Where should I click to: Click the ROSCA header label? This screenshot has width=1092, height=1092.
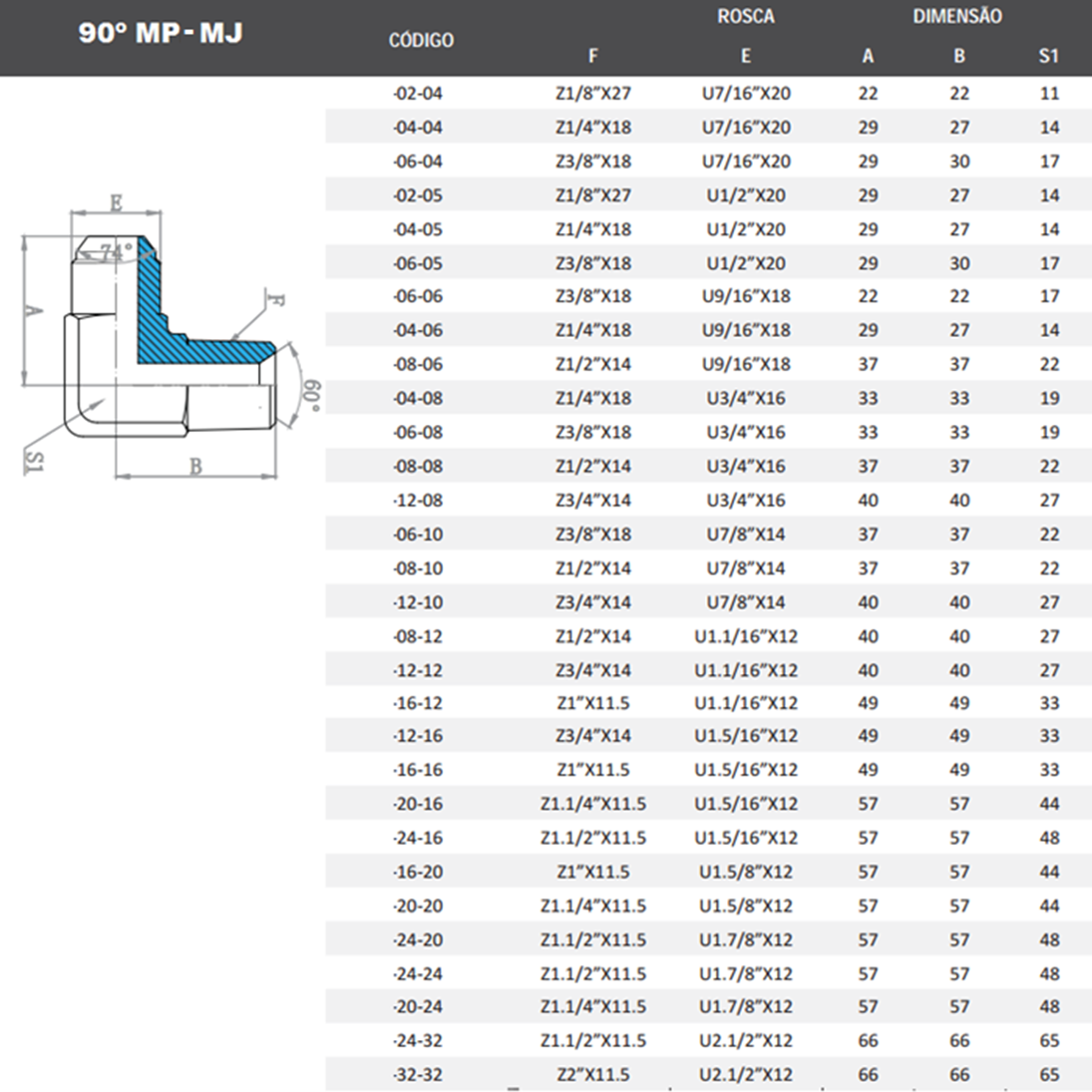tap(745, 17)
